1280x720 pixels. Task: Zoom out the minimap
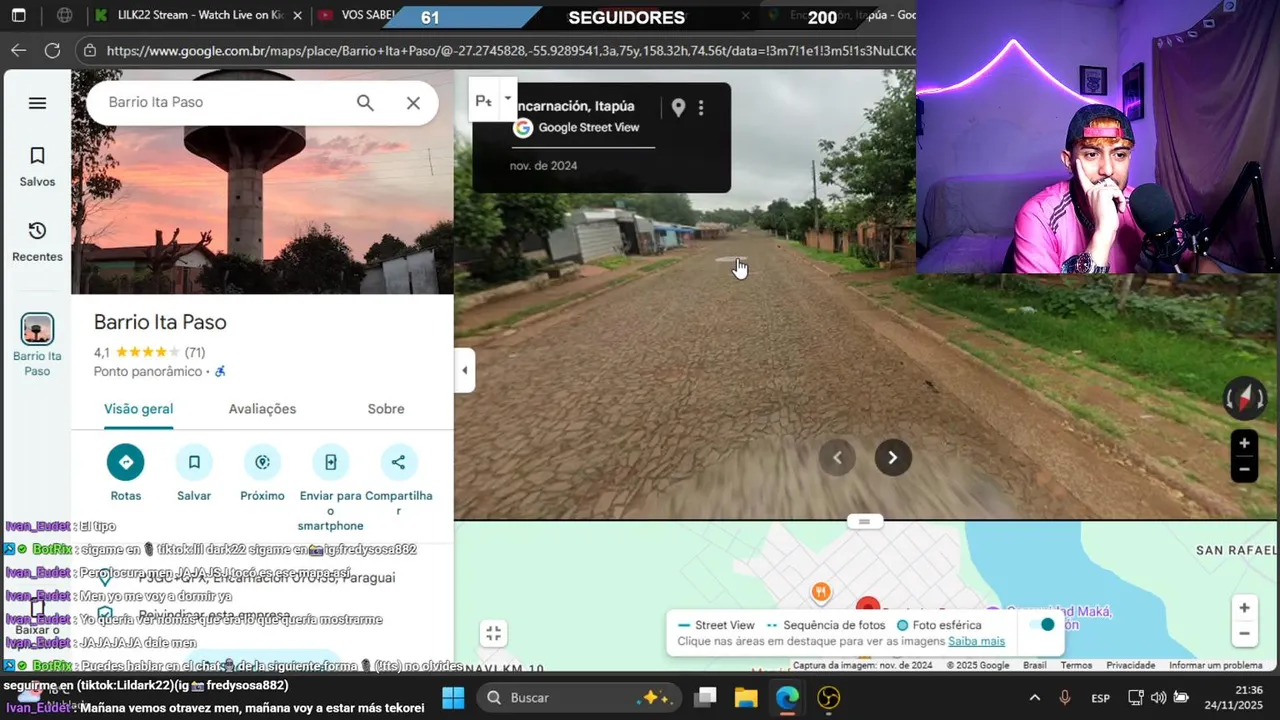[1244, 633]
